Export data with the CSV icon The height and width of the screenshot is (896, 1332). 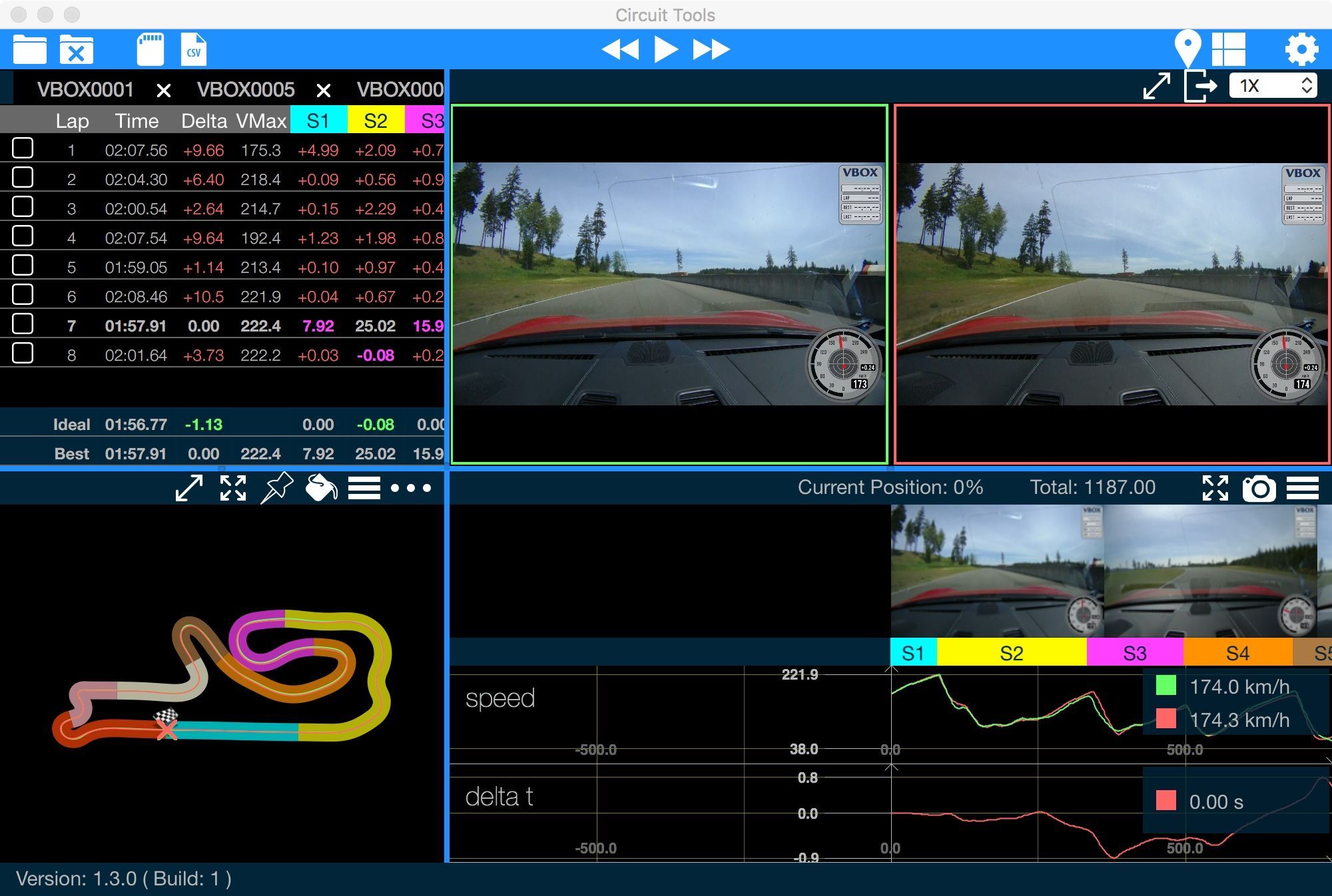pyautogui.click(x=193, y=49)
